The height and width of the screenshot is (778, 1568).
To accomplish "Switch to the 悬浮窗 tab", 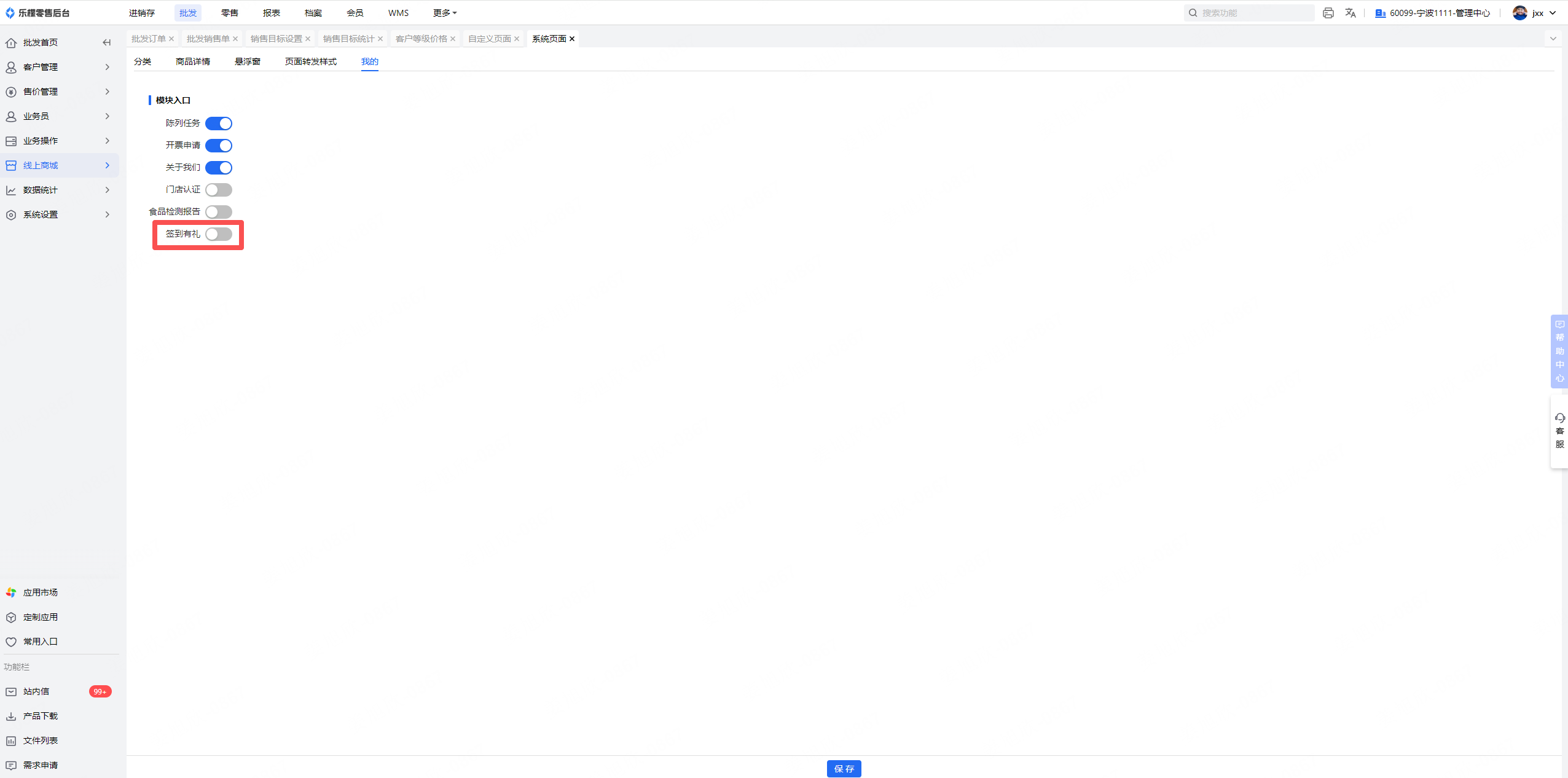I will tap(248, 61).
